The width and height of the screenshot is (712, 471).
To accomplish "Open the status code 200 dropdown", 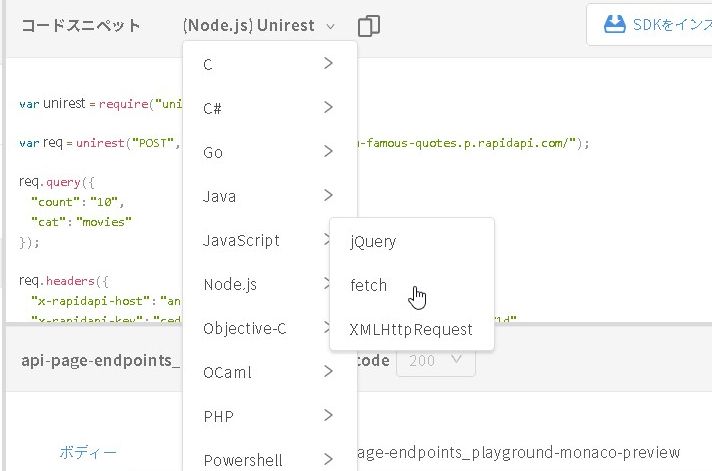I will pos(436,360).
